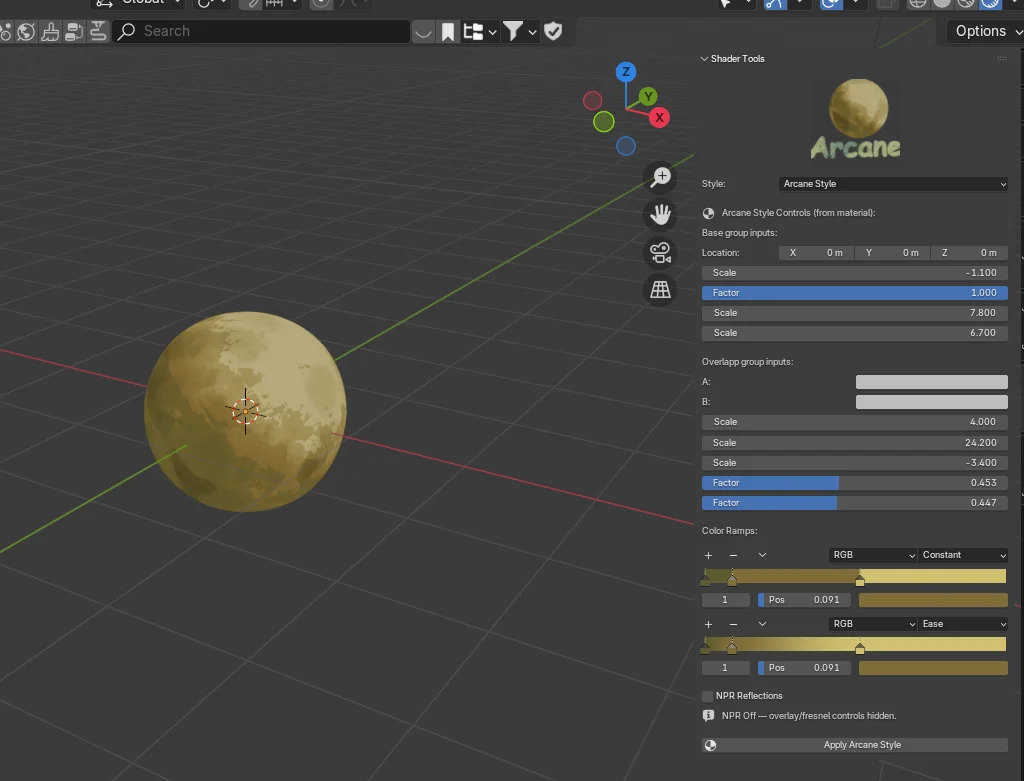
Task: Enable rendered viewport shading
Action: (990, 4)
